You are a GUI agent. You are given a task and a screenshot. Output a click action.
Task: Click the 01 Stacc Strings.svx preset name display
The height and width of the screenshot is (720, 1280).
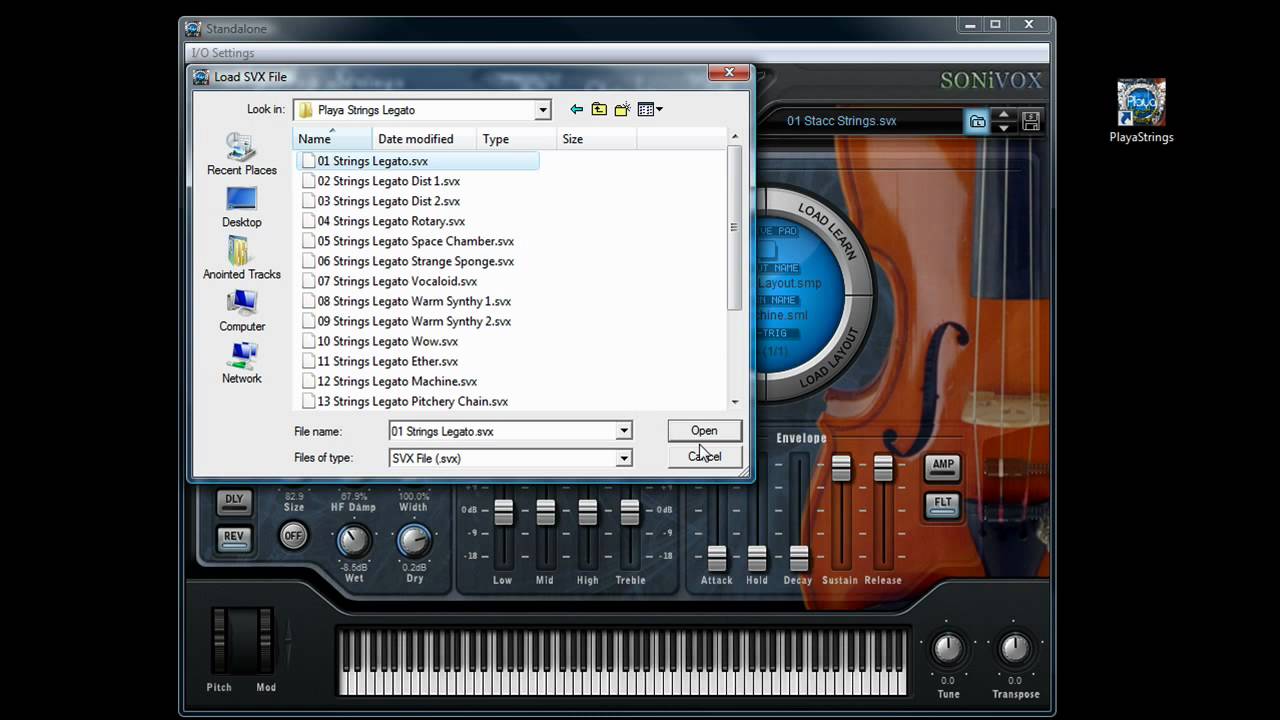(x=842, y=121)
